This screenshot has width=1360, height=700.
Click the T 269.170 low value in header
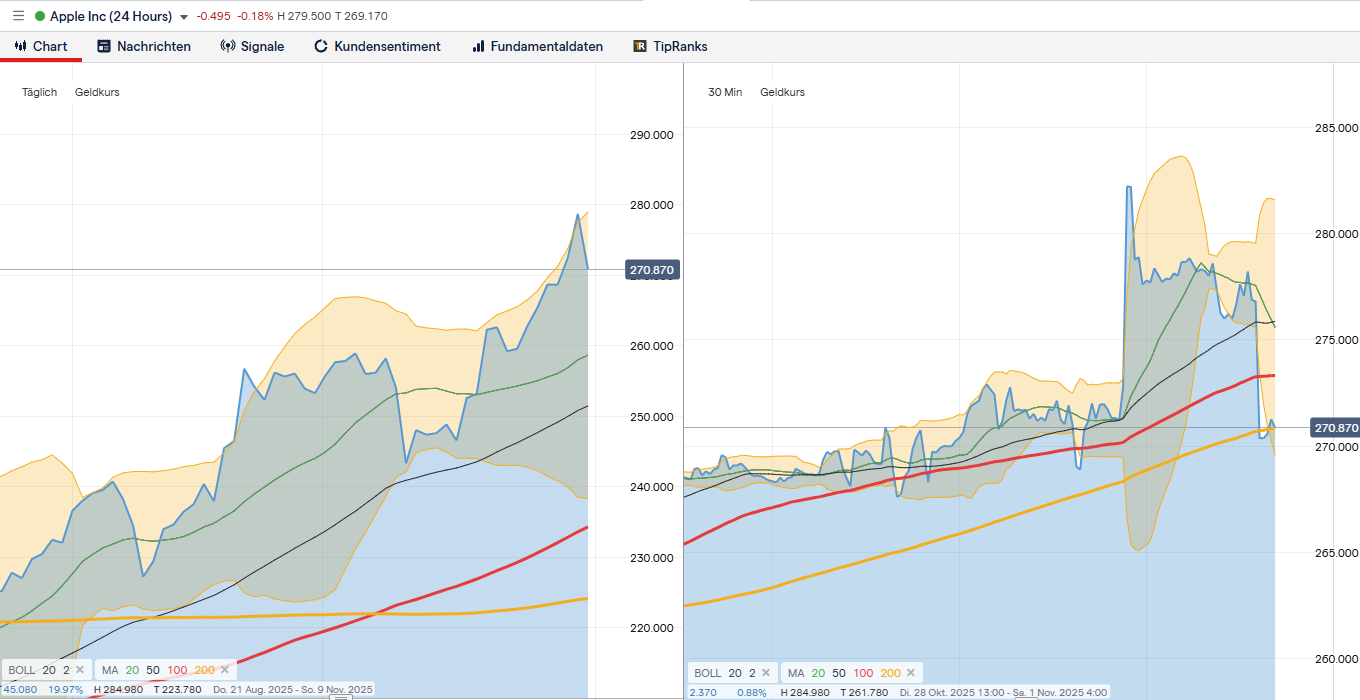[x=362, y=16]
